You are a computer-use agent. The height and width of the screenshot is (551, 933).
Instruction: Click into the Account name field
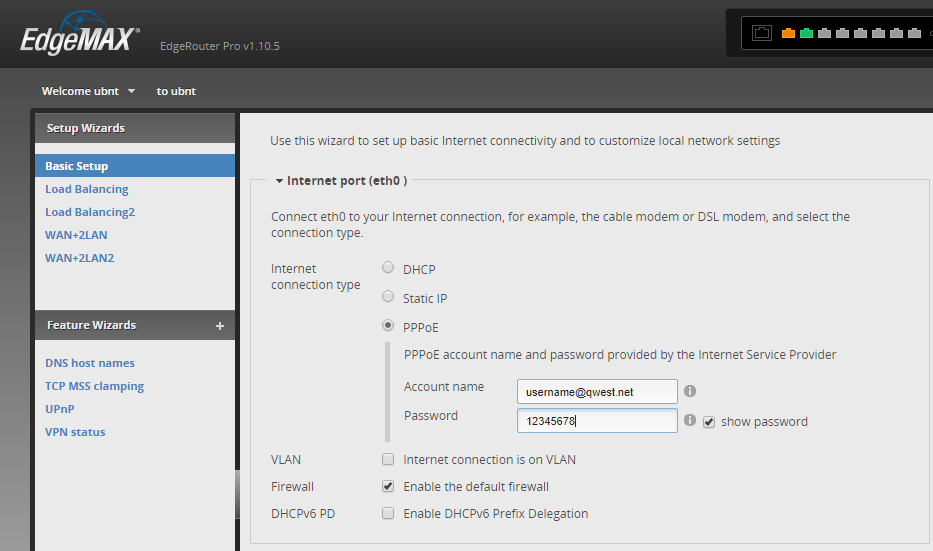[x=597, y=392]
